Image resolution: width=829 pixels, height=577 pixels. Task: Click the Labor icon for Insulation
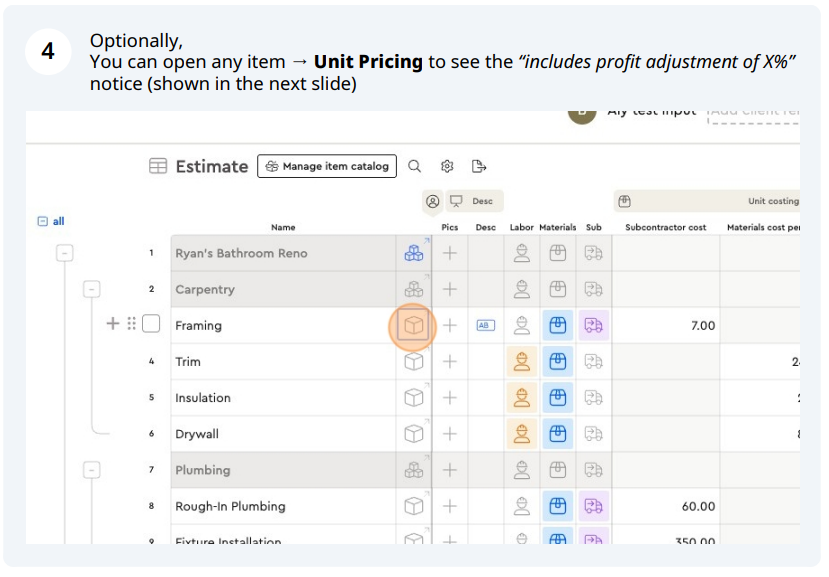pos(521,397)
